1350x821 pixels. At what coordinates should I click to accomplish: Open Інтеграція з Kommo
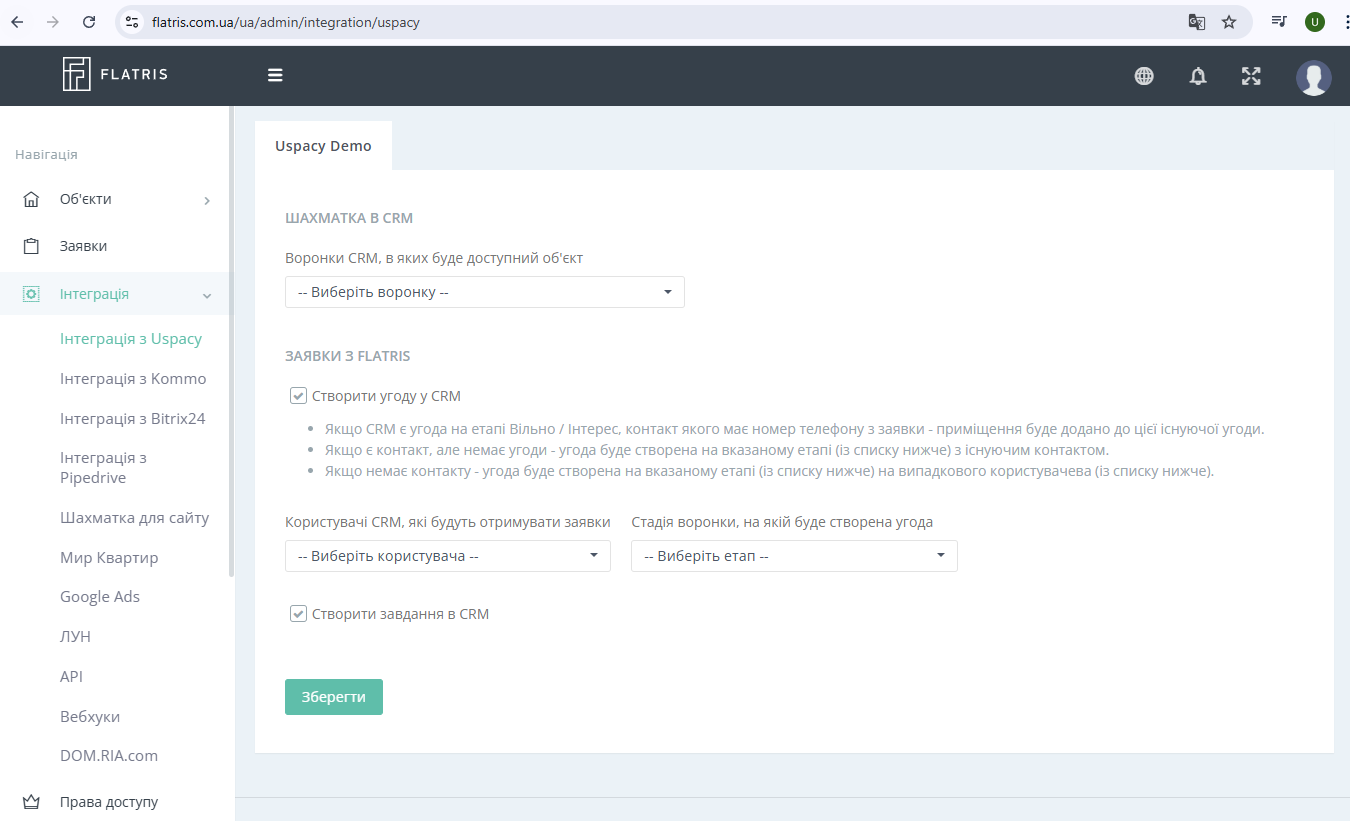133,379
